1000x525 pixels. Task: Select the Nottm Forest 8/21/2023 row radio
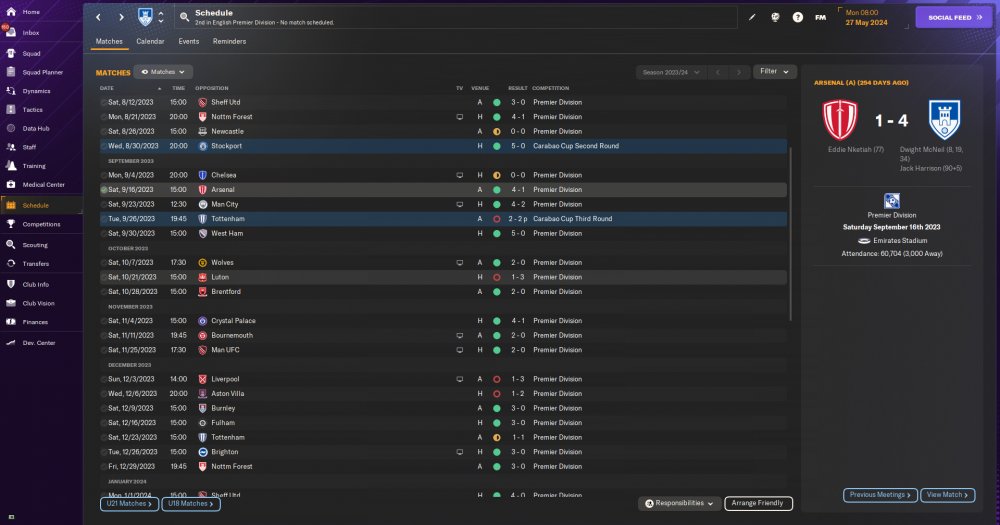pyautogui.click(x=104, y=117)
